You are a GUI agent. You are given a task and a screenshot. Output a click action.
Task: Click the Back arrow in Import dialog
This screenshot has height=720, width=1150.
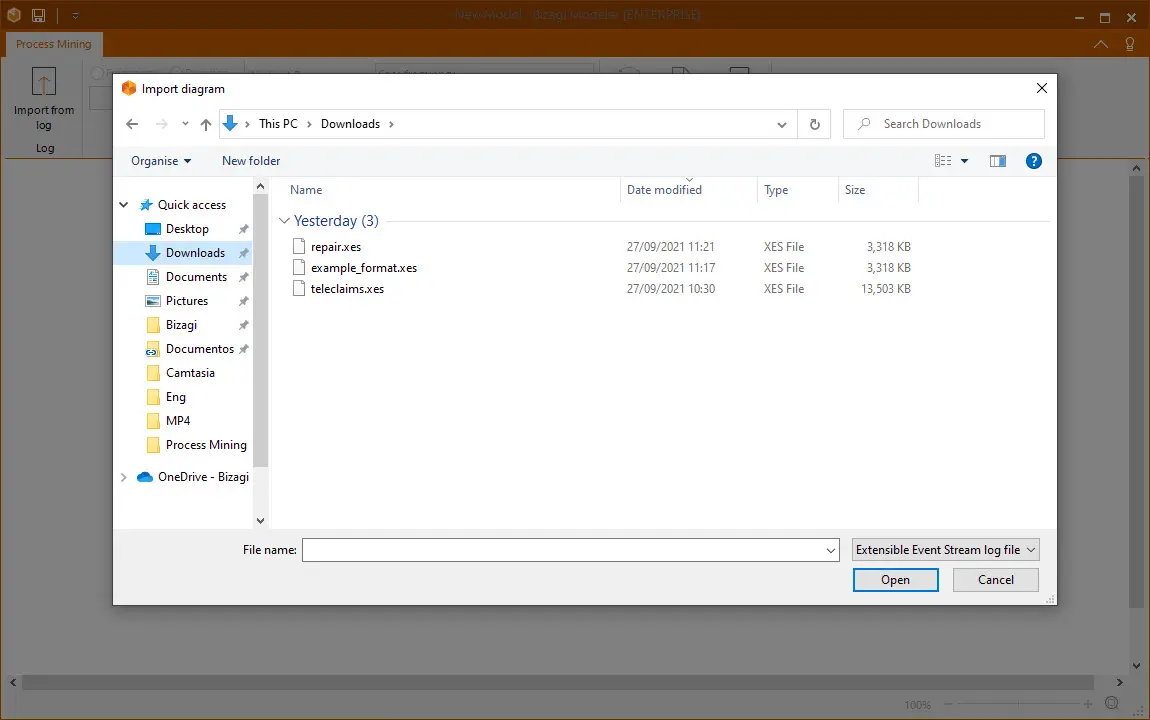(x=132, y=124)
